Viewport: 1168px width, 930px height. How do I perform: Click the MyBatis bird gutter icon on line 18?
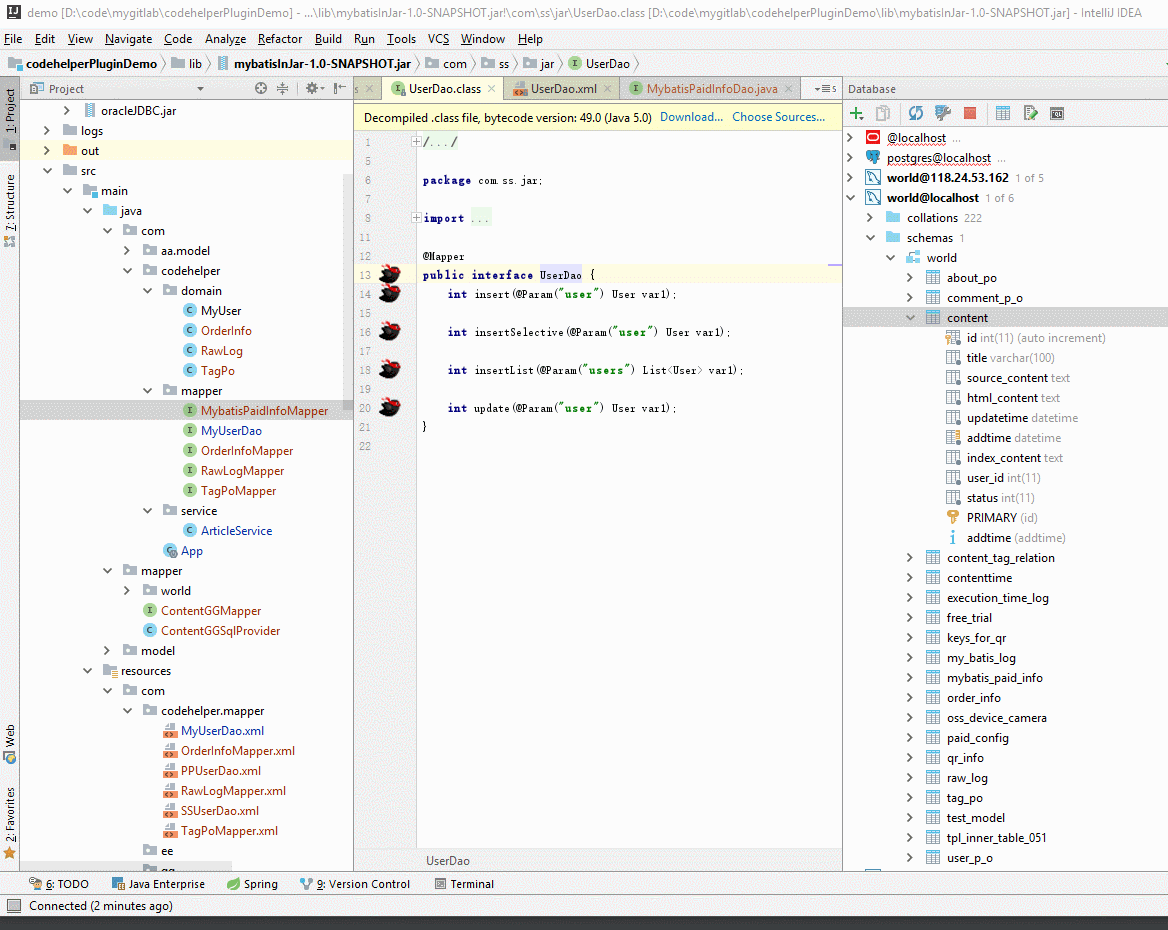[x=390, y=369]
